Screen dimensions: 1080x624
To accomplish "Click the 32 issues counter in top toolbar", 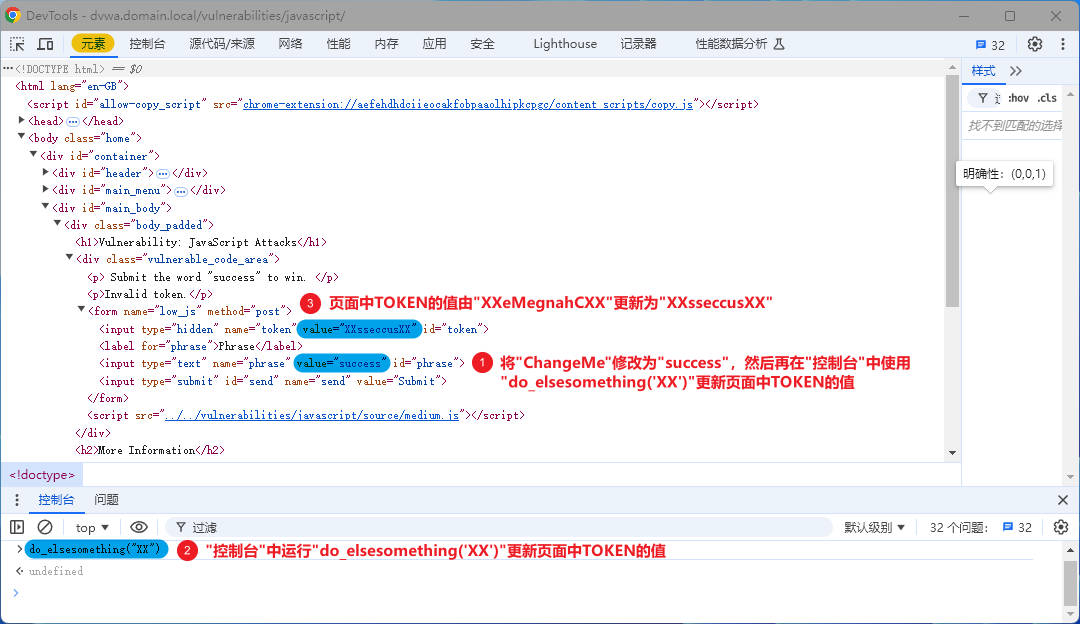I will click(x=990, y=45).
